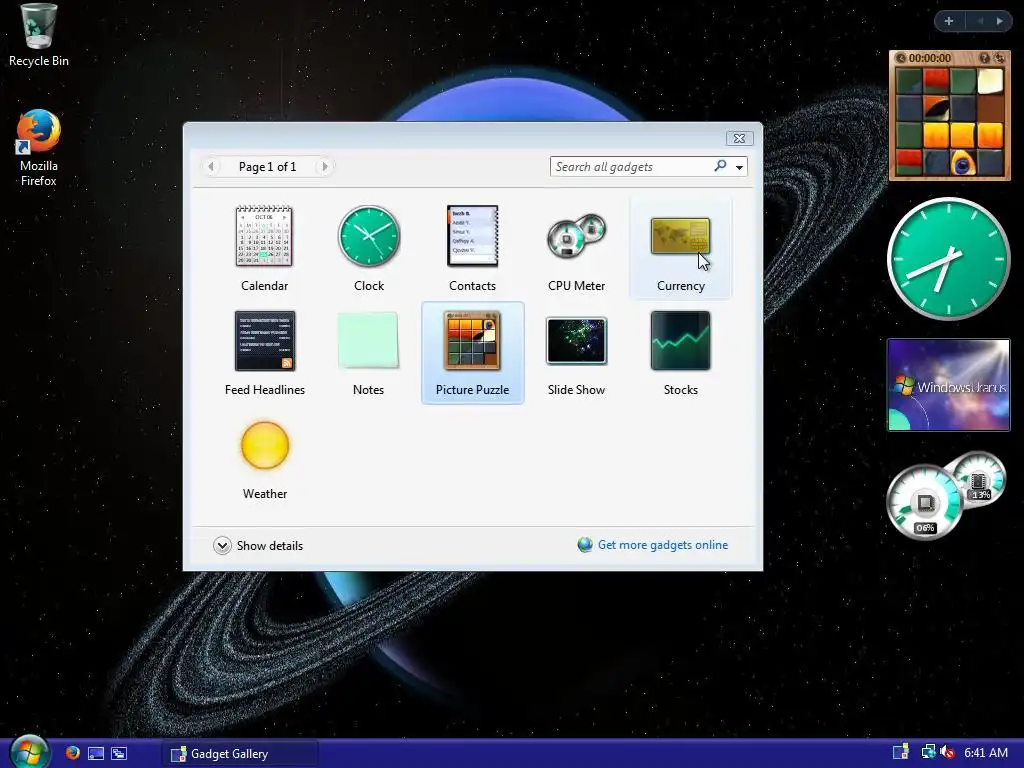Click the sidebar slide show picture
Viewport: 1024px width, 768px height.
948,385
